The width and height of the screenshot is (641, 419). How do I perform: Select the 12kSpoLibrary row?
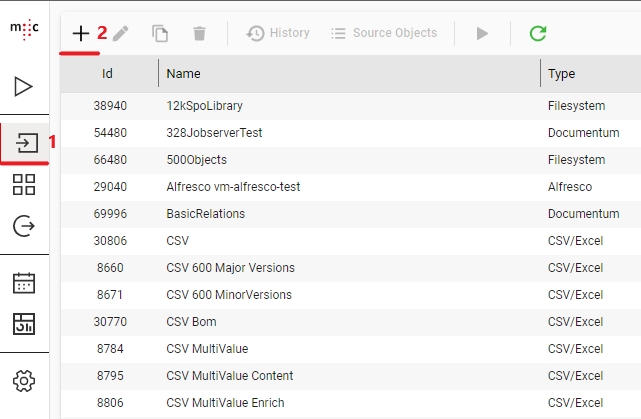tap(204, 105)
